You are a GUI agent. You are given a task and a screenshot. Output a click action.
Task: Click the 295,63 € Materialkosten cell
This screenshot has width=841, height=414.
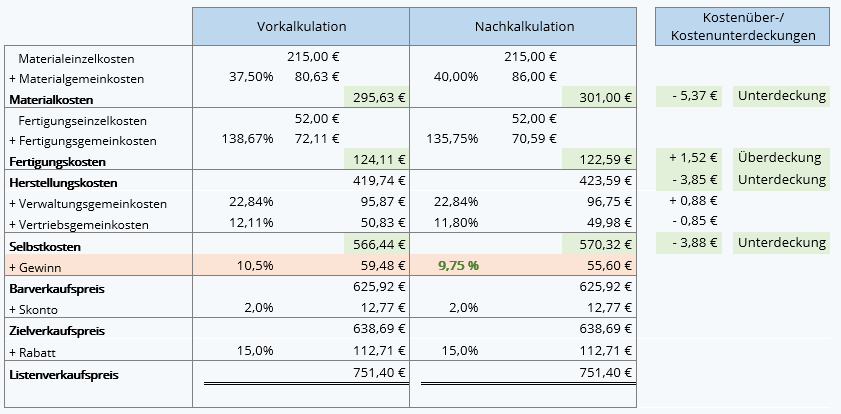[x=376, y=98]
